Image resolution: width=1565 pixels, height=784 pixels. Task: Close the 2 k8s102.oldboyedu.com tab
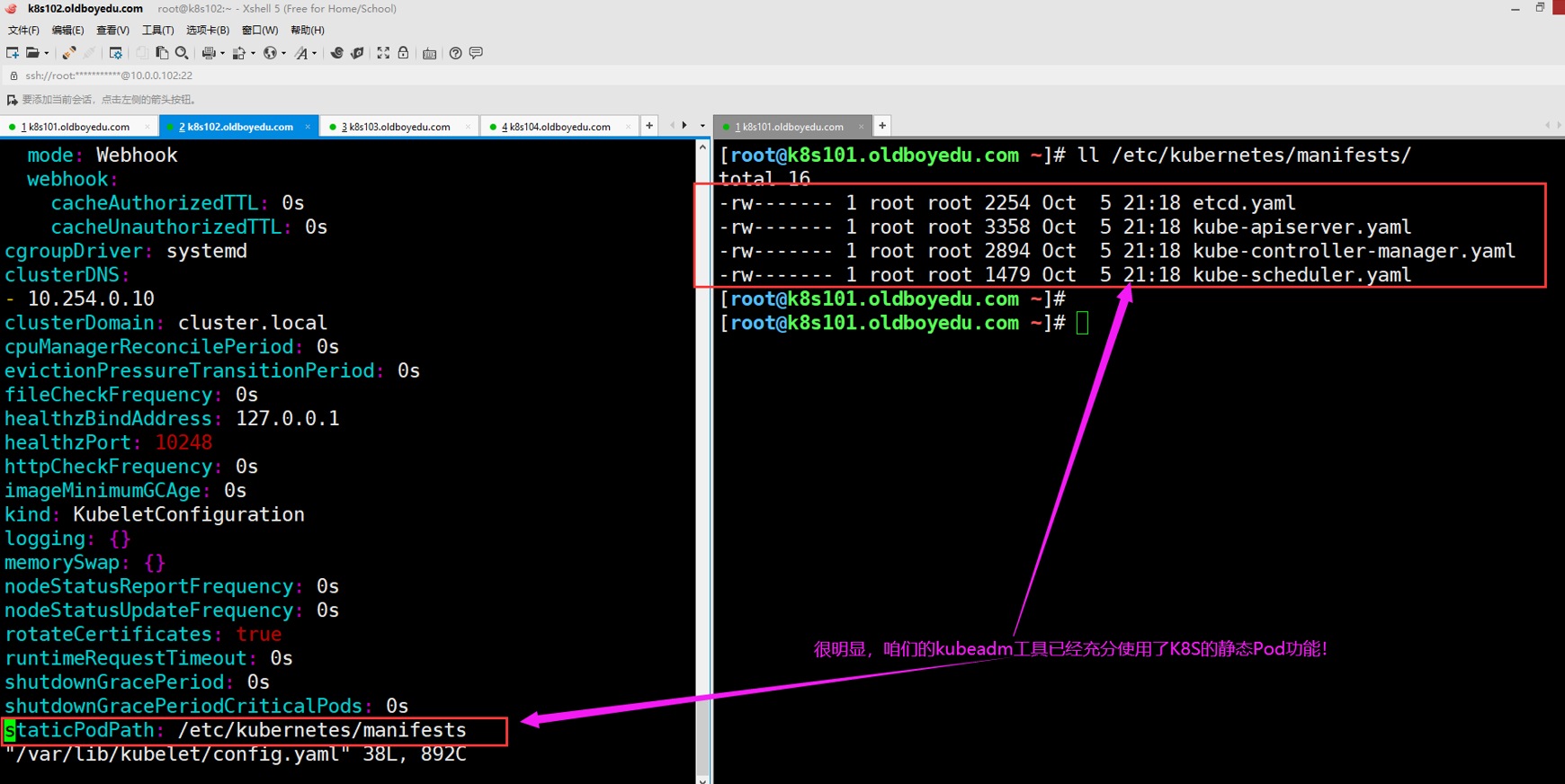pos(308,127)
